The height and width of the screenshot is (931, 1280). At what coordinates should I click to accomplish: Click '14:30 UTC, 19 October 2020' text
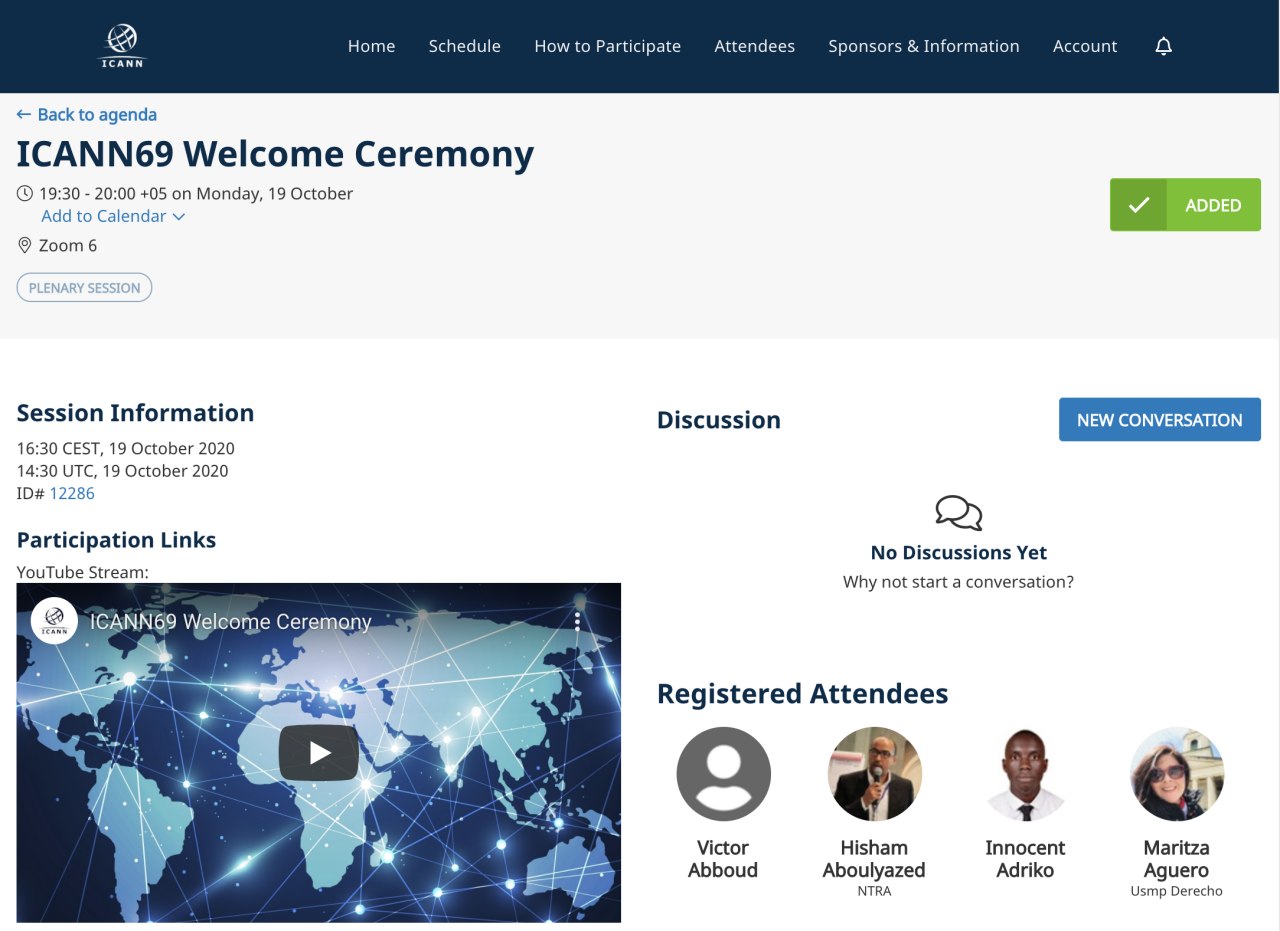122,471
